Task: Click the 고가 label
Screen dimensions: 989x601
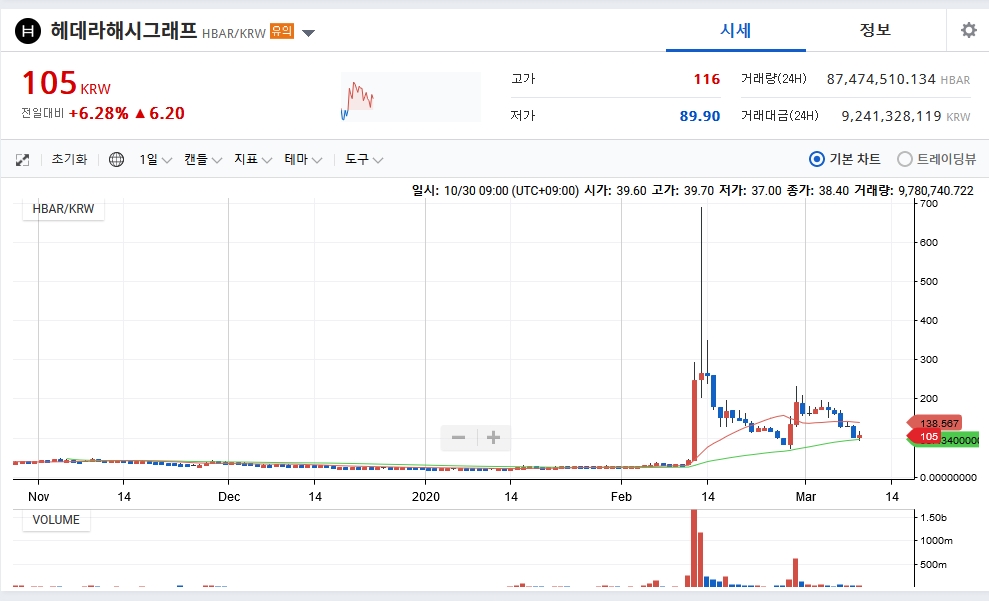Action: tap(523, 79)
